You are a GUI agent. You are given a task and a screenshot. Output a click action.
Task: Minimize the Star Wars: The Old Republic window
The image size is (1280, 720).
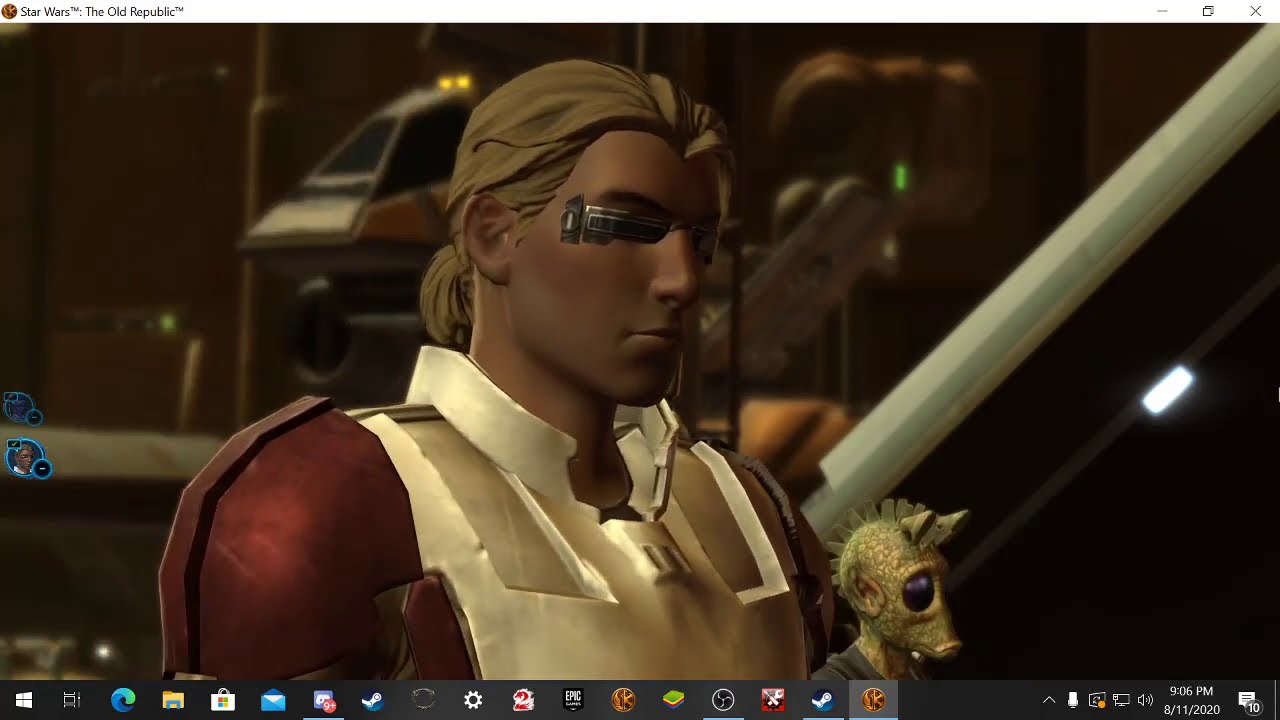tap(1162, 11)
